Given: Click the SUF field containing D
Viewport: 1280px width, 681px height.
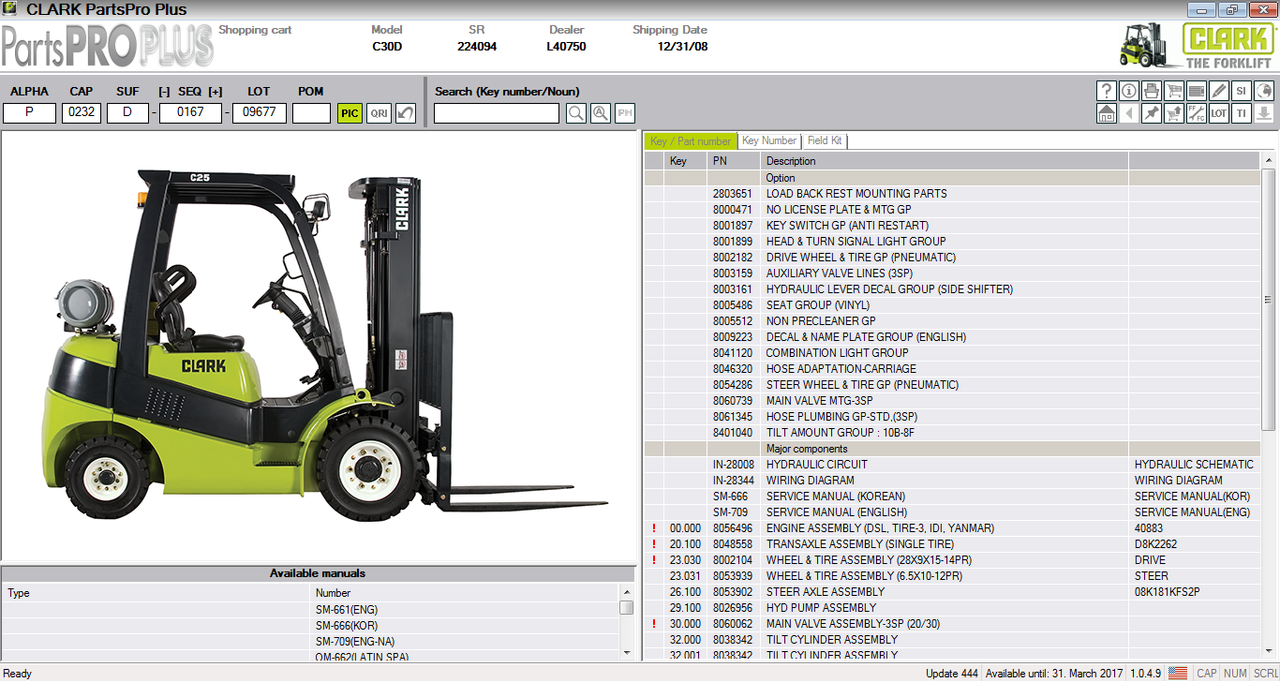Looking at the screenshot, I should click(128, 113).
